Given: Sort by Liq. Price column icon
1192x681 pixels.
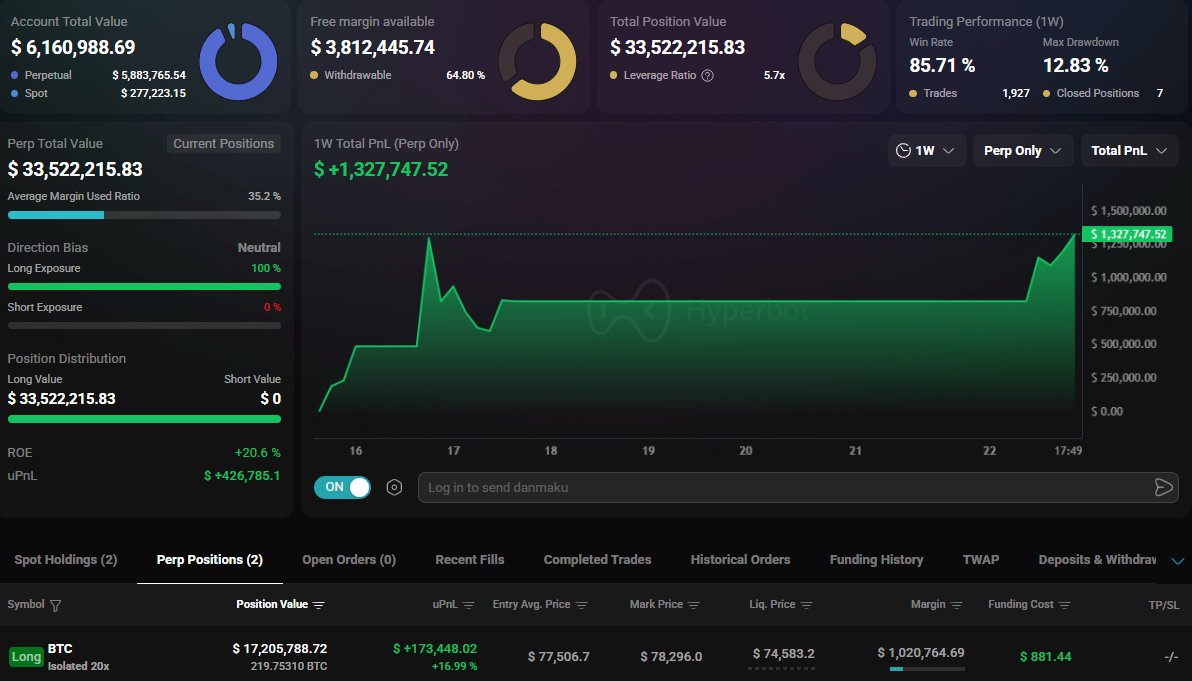Looking at the screenshot, I should point(807,605).
